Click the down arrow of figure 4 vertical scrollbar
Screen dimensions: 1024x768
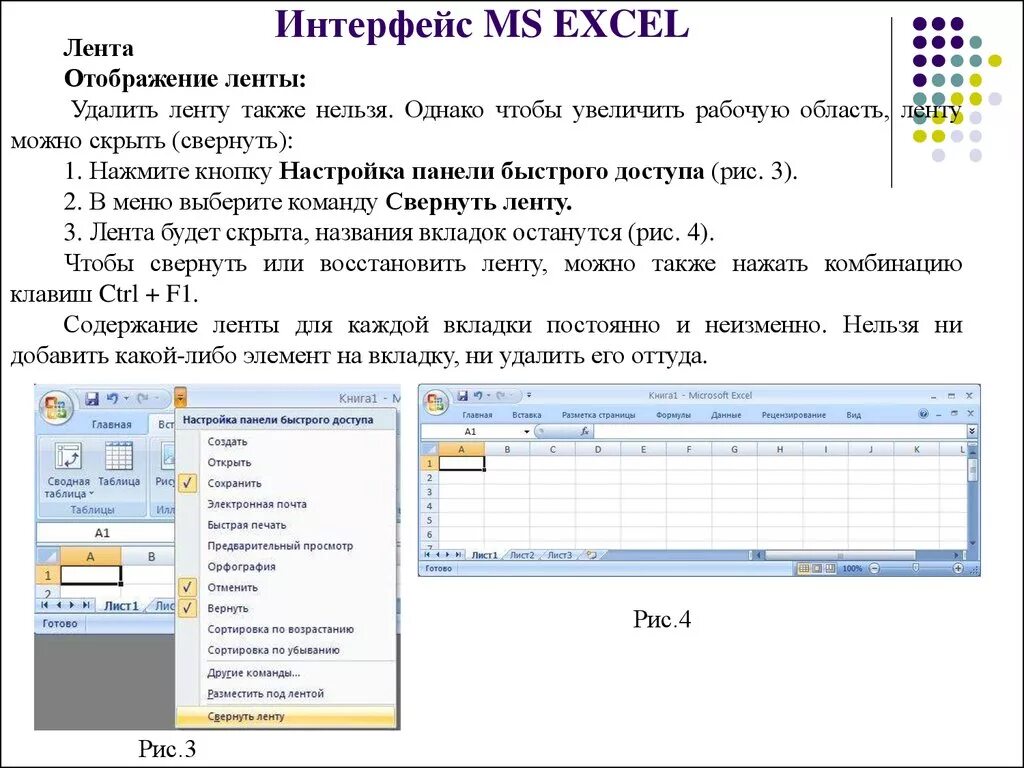[x=973, y=542]
